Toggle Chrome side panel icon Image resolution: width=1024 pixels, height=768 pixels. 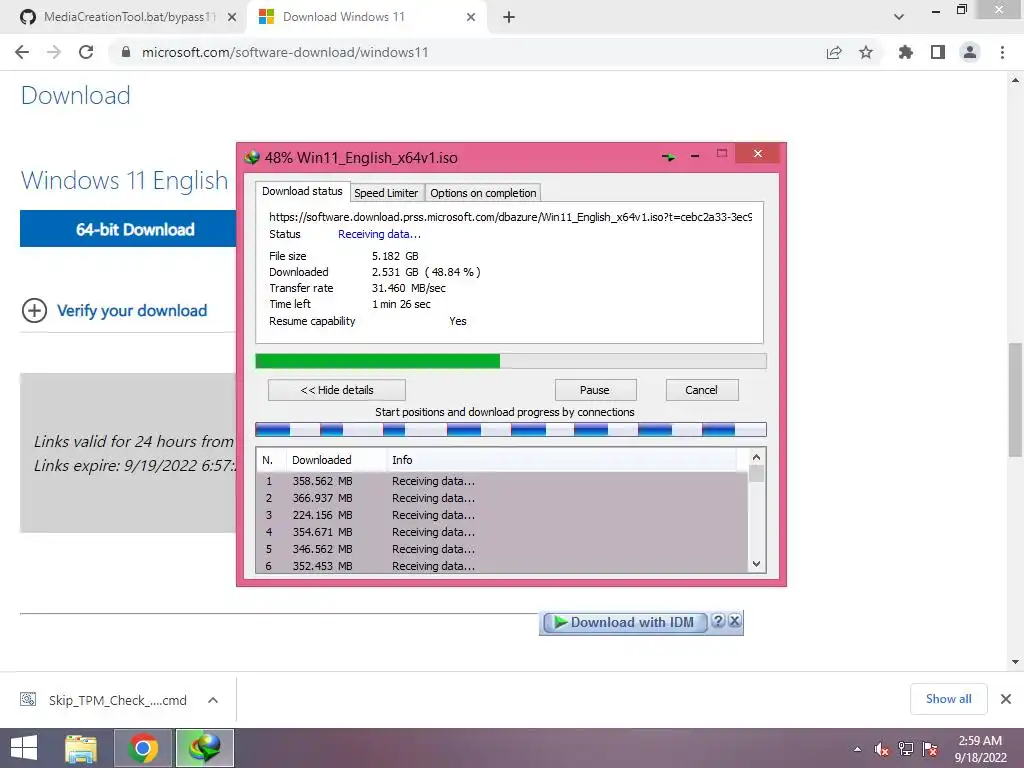click(x=938, y=52)
